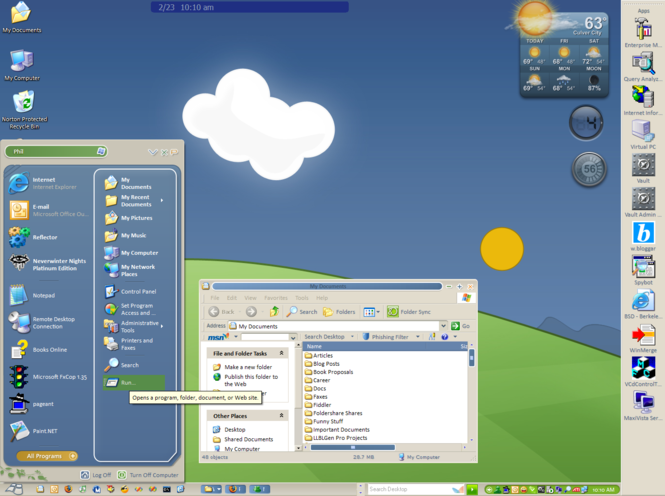
Task: Collapse File and Folder Tasks panel
Action: tap(281, 353)
